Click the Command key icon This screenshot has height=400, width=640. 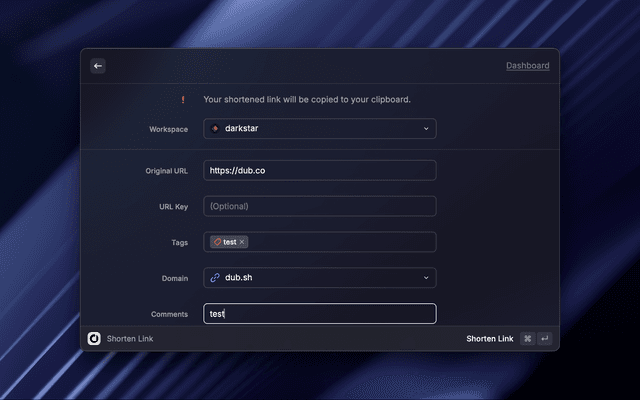click(527, 339)
